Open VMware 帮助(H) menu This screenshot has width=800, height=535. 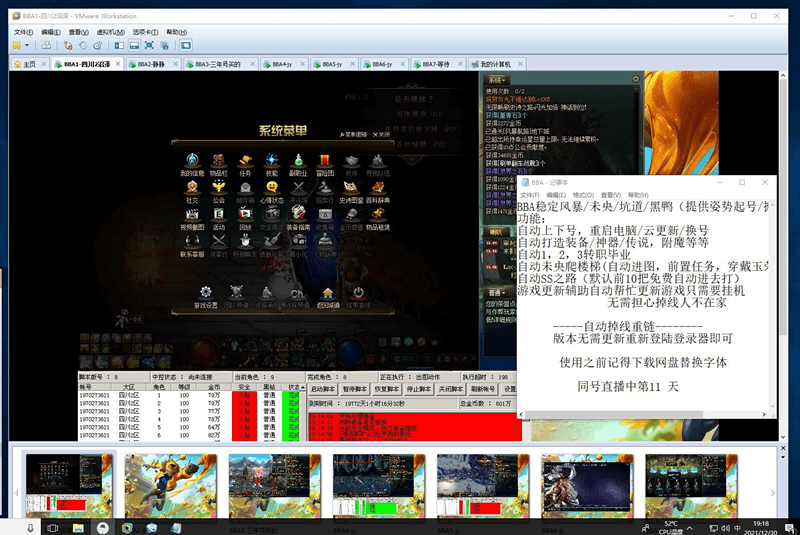point(177,32)
